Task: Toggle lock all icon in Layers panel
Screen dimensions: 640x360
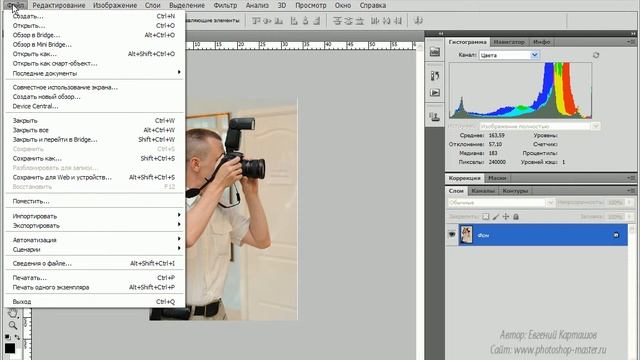Action: (516, 217)
